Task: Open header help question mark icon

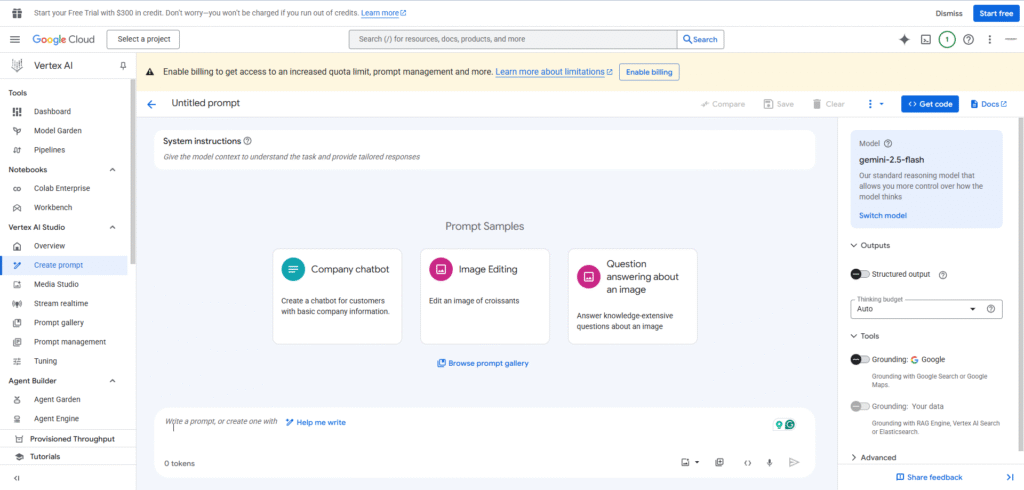Action: coord(968,39)
